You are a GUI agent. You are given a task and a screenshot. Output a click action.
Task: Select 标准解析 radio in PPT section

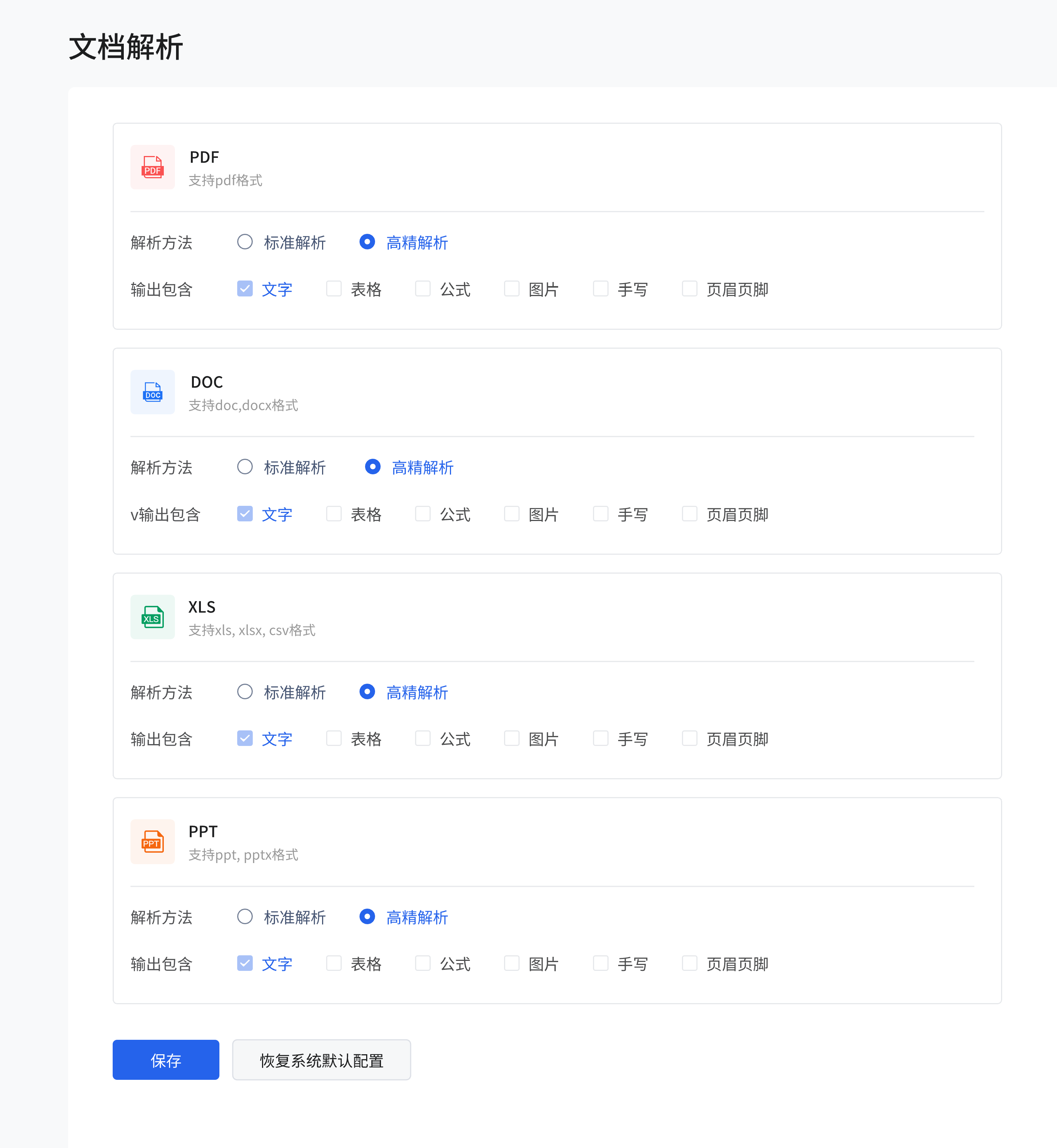coord(245,916)
